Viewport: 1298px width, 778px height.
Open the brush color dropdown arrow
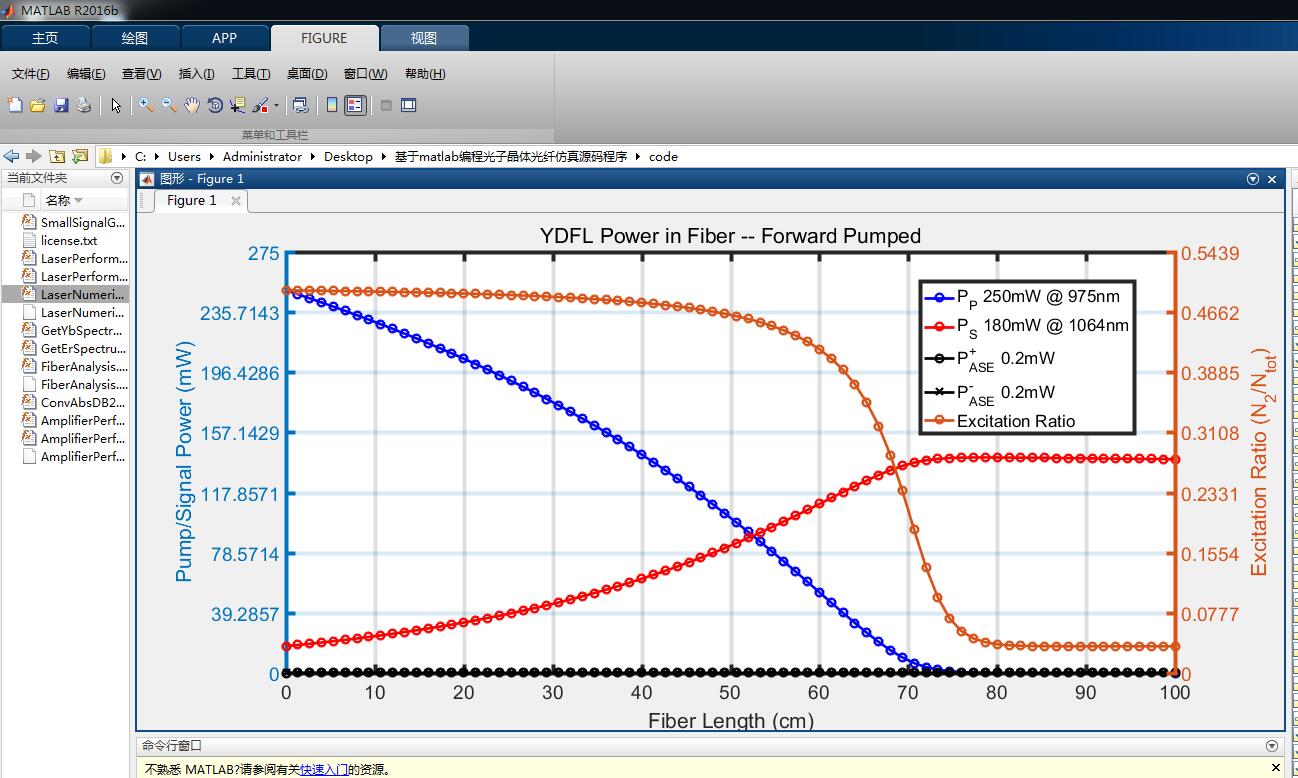pyautogui.click(x=276, y=106)
